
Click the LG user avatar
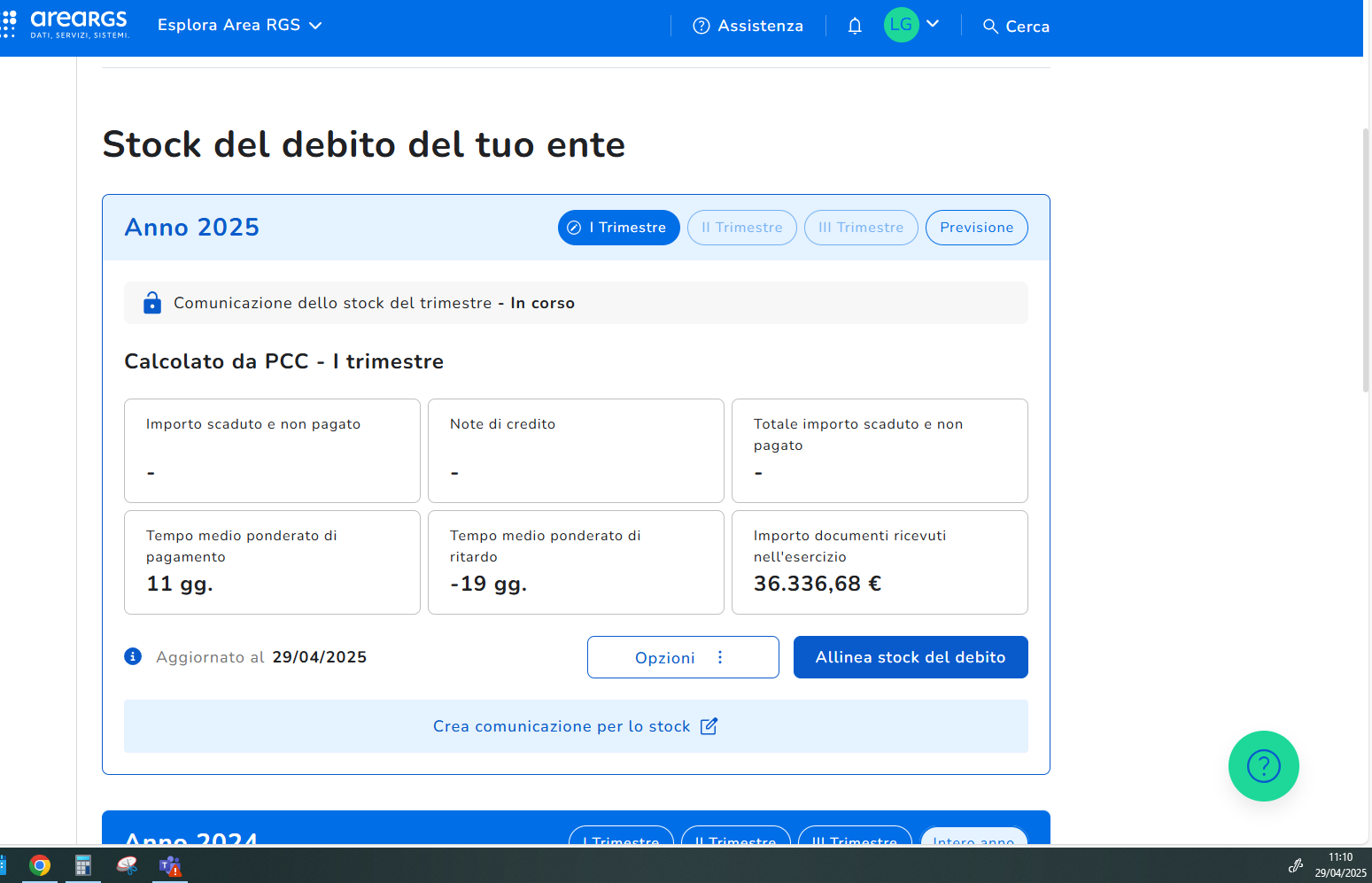(x=901, y=25)
